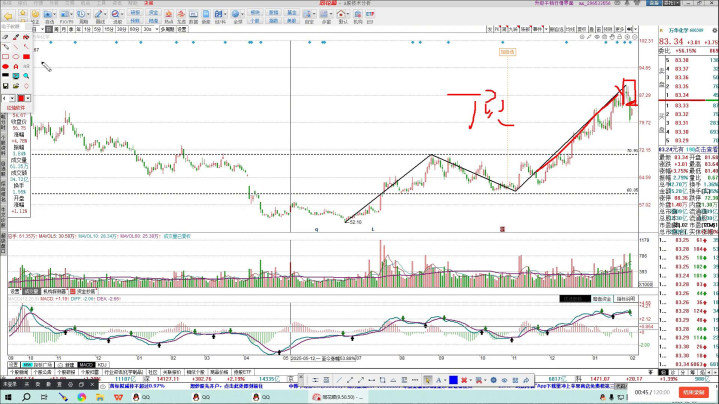Click the yellow back arrow in toolbar
The width and height of the screenshot is (719, 404).
pos(7,16)
